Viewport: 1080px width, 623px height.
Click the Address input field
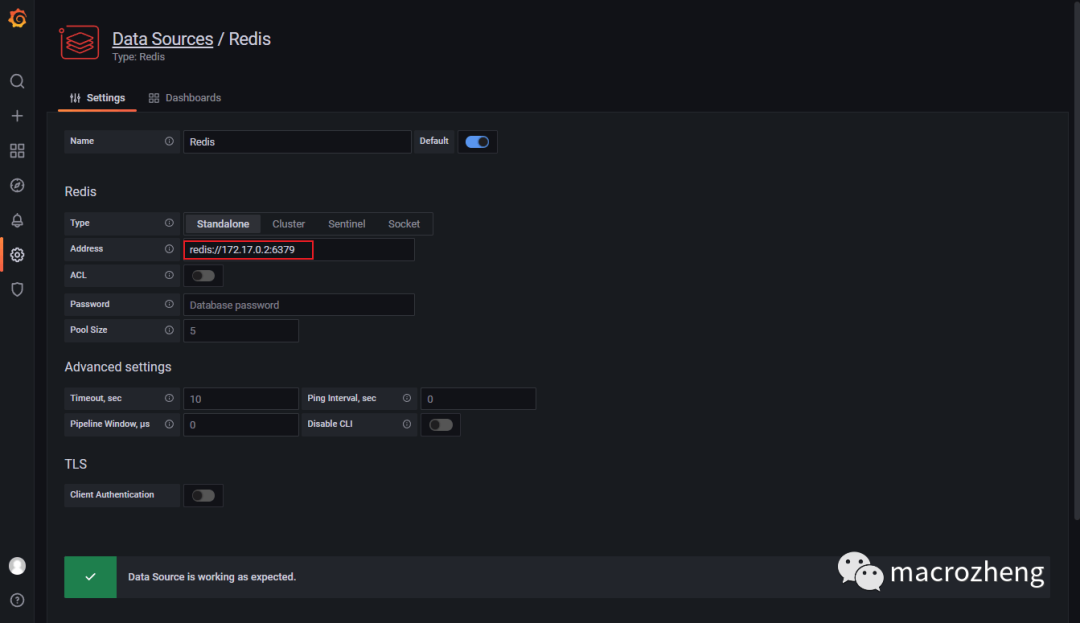click(x=299, y=249)
